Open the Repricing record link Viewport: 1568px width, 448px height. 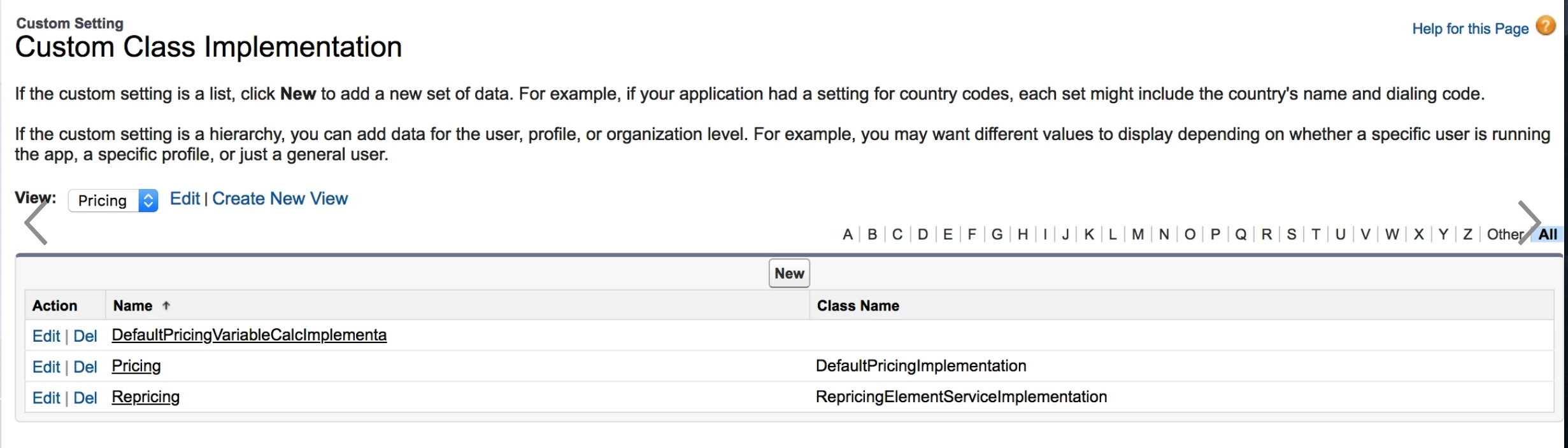pyautogui.click(x=145, y=397)
